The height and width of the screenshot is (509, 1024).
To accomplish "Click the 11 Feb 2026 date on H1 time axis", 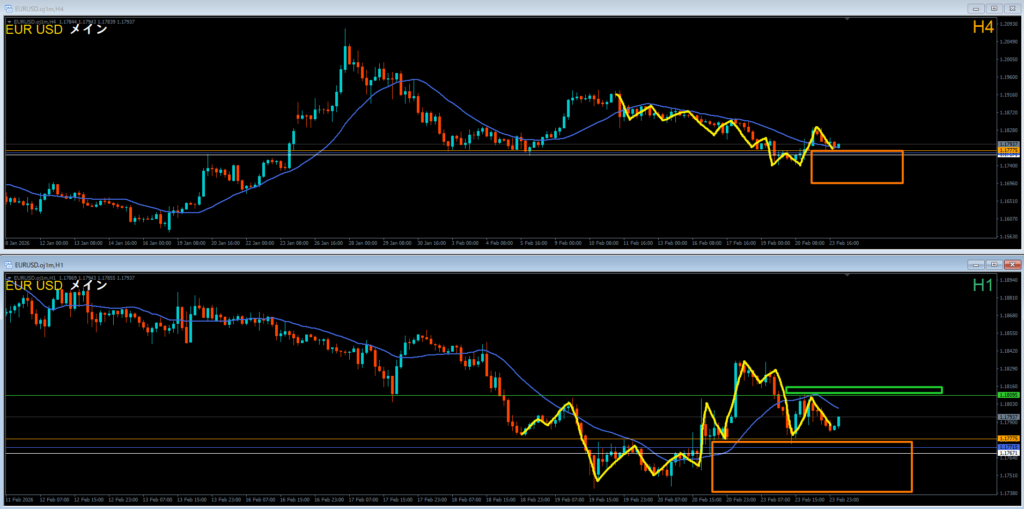I will 20,499.
